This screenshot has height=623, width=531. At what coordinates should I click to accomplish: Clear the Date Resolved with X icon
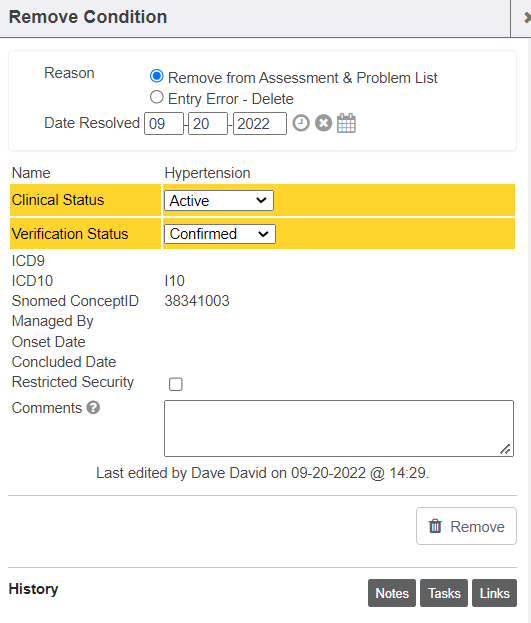324,123
